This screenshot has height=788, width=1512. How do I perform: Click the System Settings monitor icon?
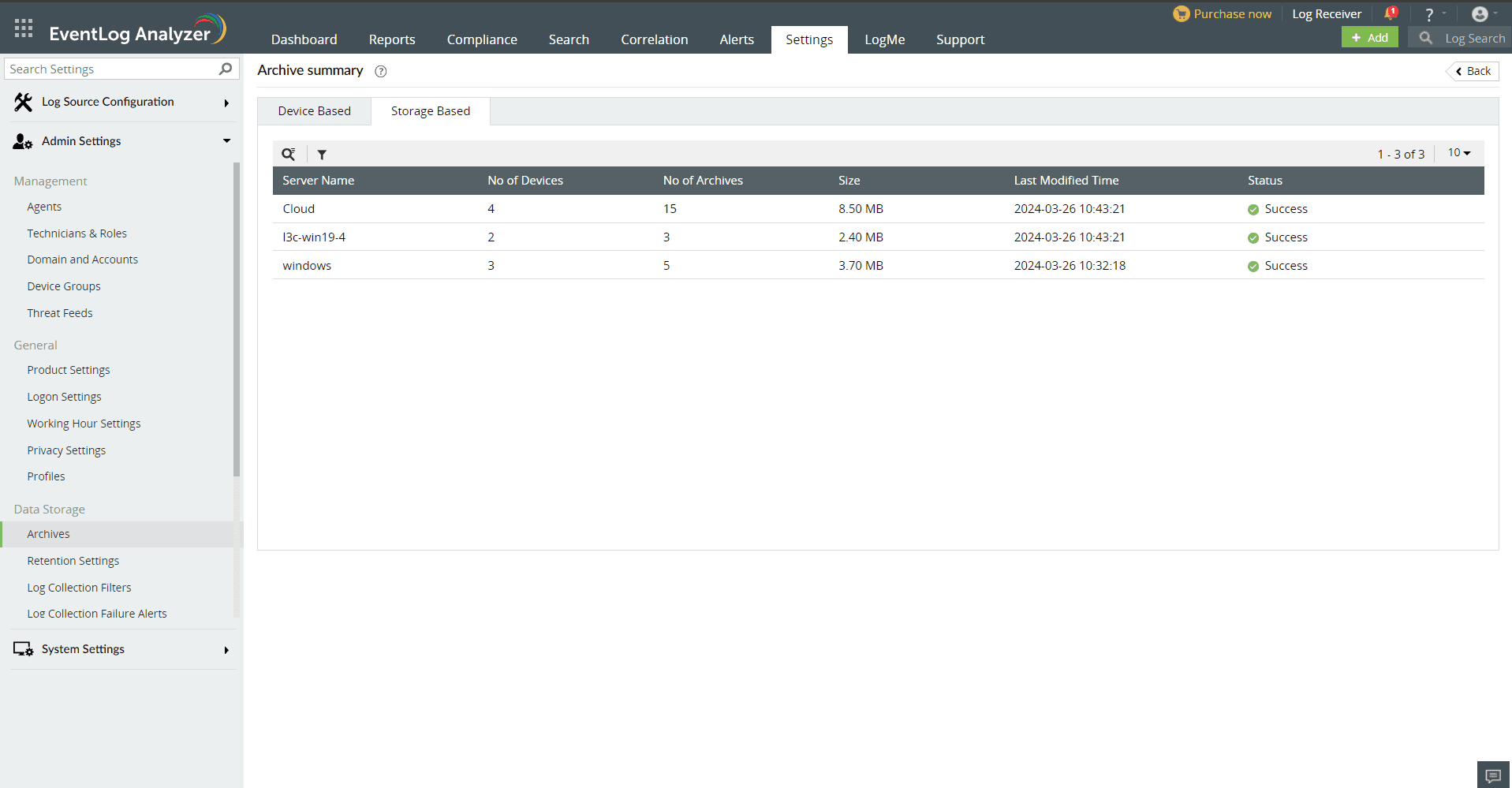23,649
